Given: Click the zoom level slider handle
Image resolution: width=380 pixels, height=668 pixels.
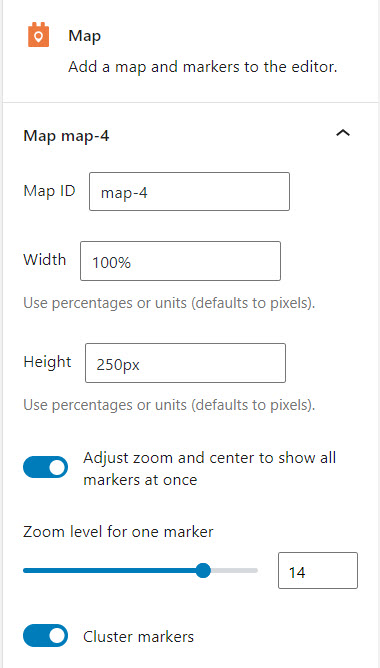Looking at the screenshot, I should pos(203,570).
